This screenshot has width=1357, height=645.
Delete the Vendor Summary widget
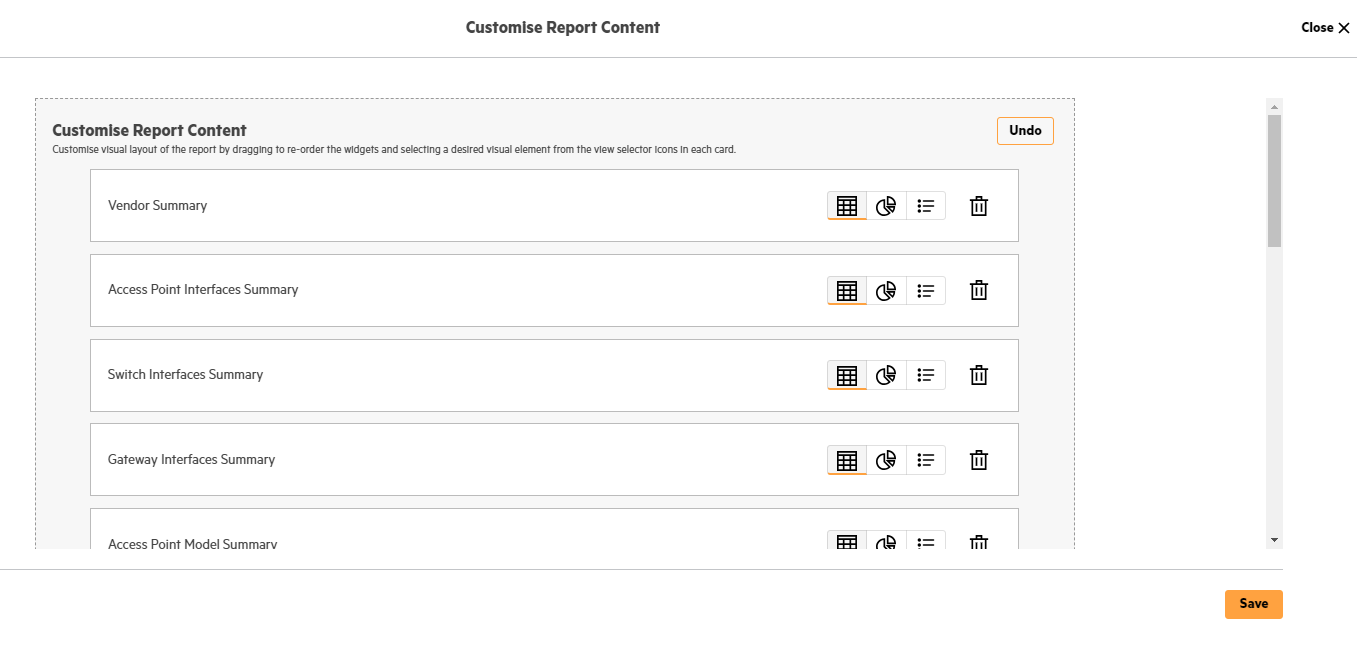(x=979, y=206)
